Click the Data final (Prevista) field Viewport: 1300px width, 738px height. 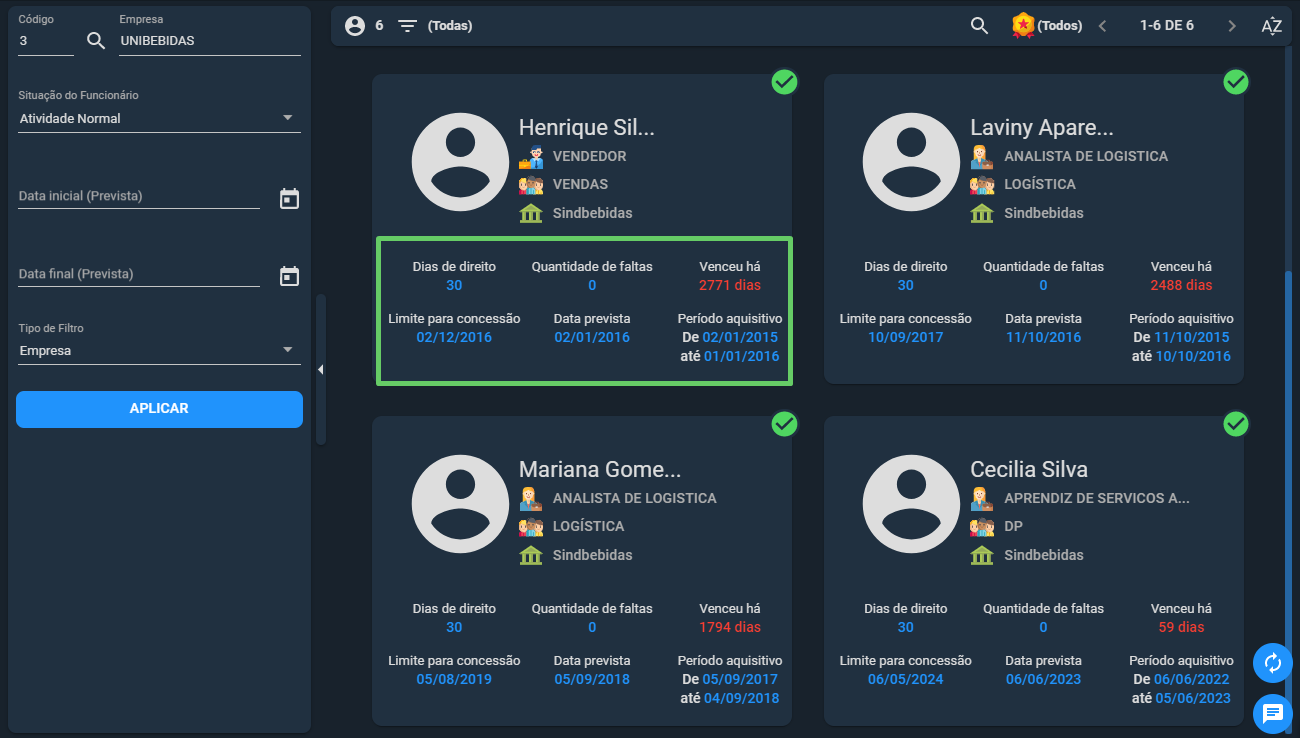pos(139,274)
